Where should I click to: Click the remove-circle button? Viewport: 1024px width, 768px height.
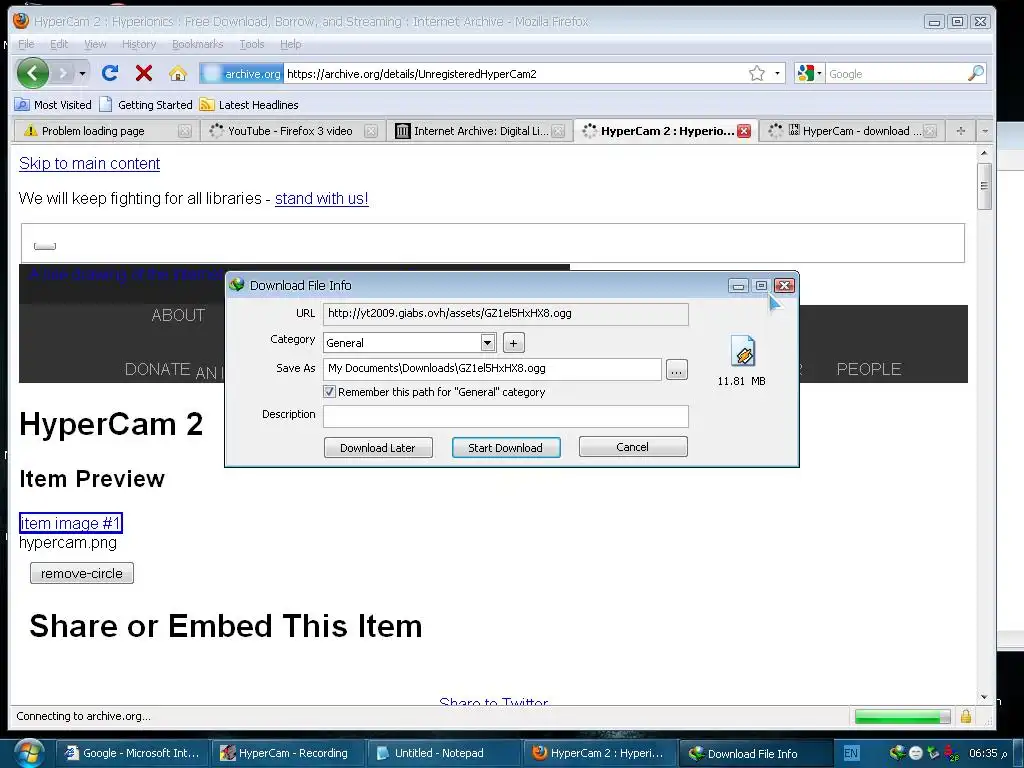pyautogui.click(x=82, y=573)
